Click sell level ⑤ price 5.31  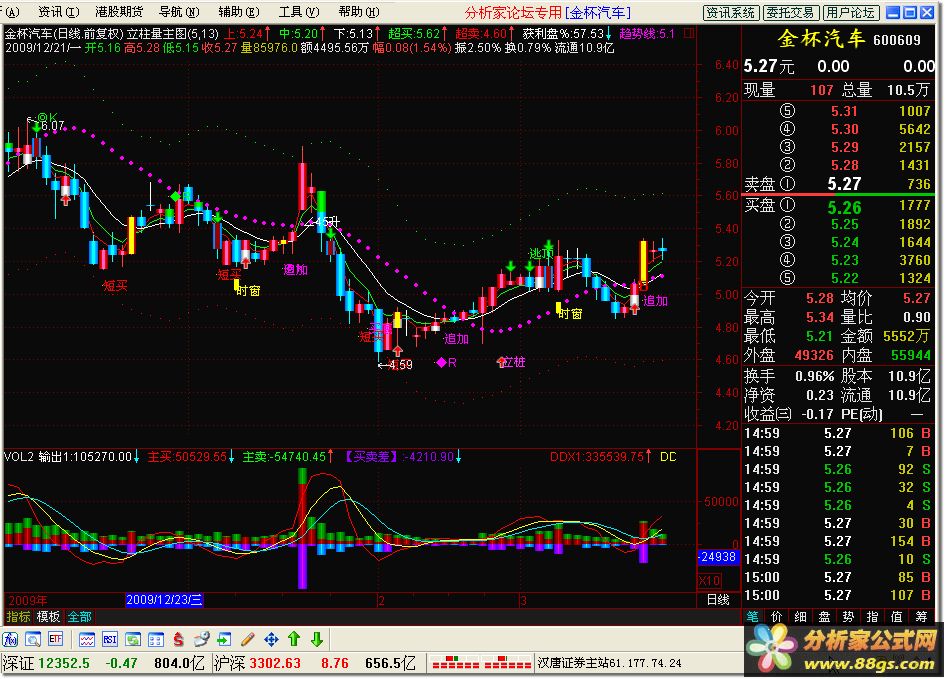844,111
